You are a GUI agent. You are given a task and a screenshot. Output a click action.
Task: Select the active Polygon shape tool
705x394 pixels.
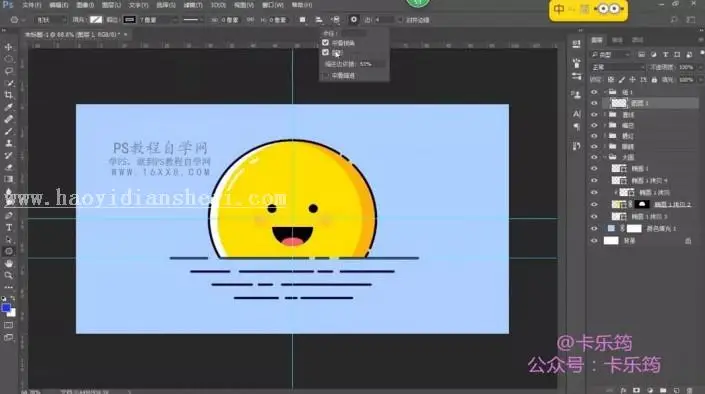click(9, 251)
